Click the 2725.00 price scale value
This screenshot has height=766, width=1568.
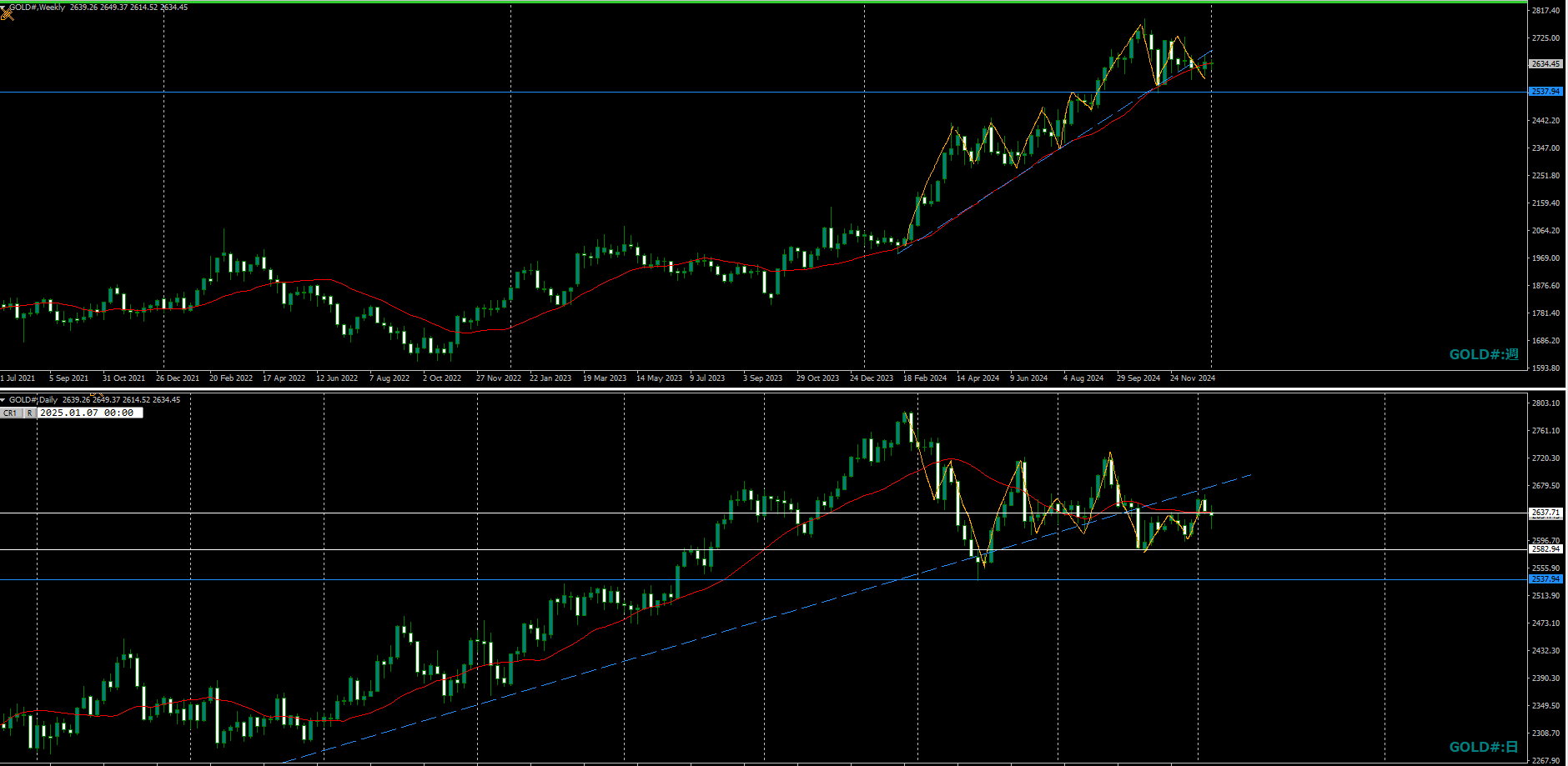[x=1545, y=38]
